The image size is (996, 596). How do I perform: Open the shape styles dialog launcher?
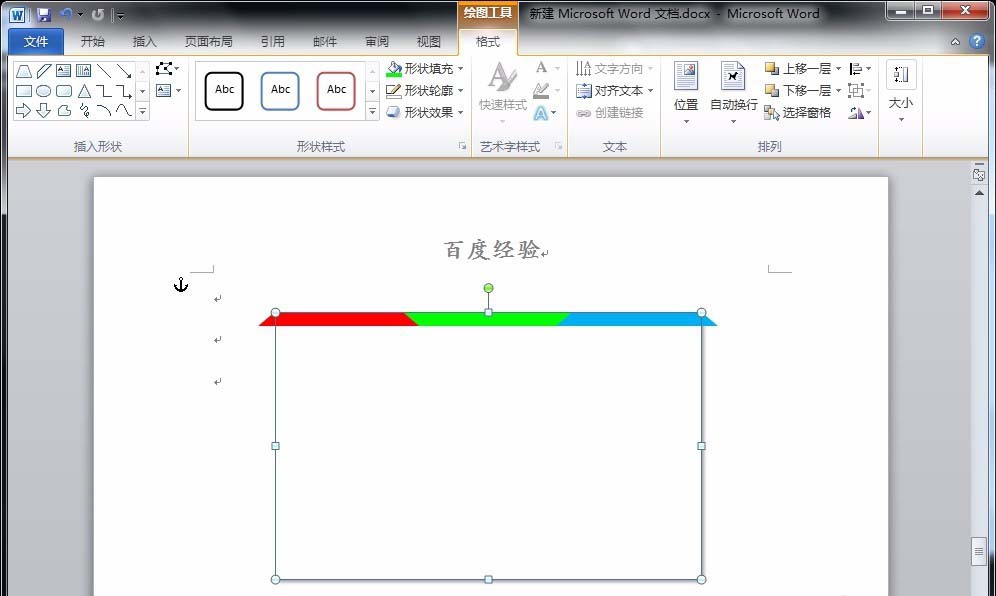click(x=462, y=146)
